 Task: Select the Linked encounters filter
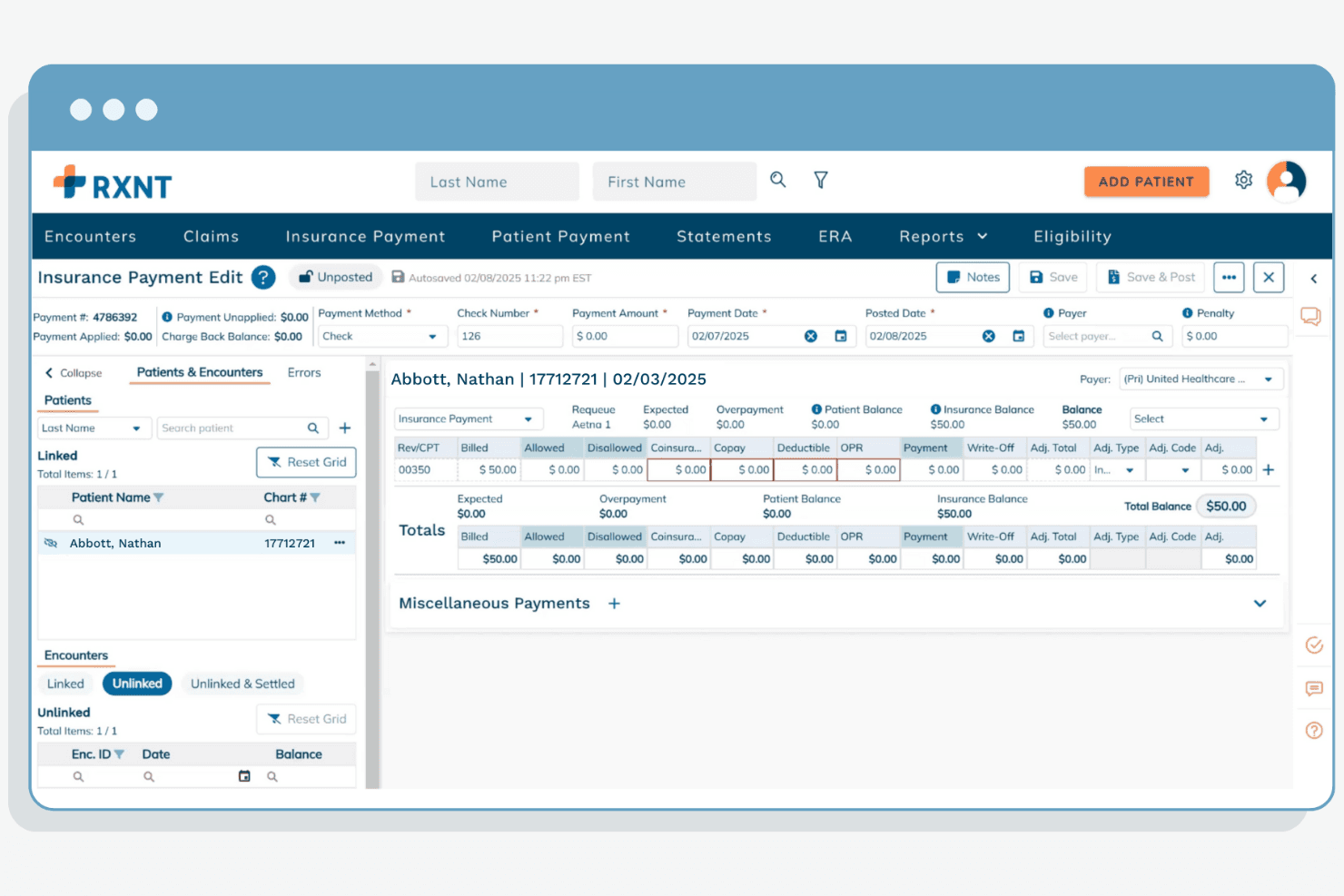click(x=65, y=684)
